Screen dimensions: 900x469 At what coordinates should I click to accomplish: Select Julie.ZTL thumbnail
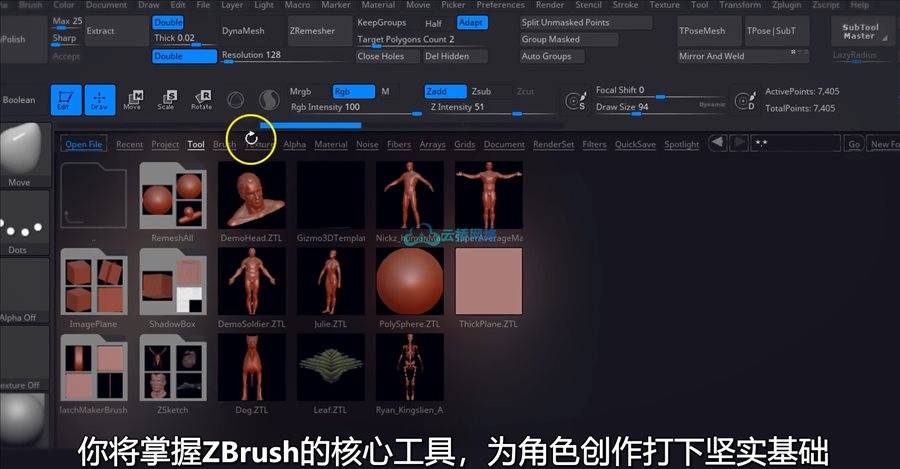pos(331,282)
